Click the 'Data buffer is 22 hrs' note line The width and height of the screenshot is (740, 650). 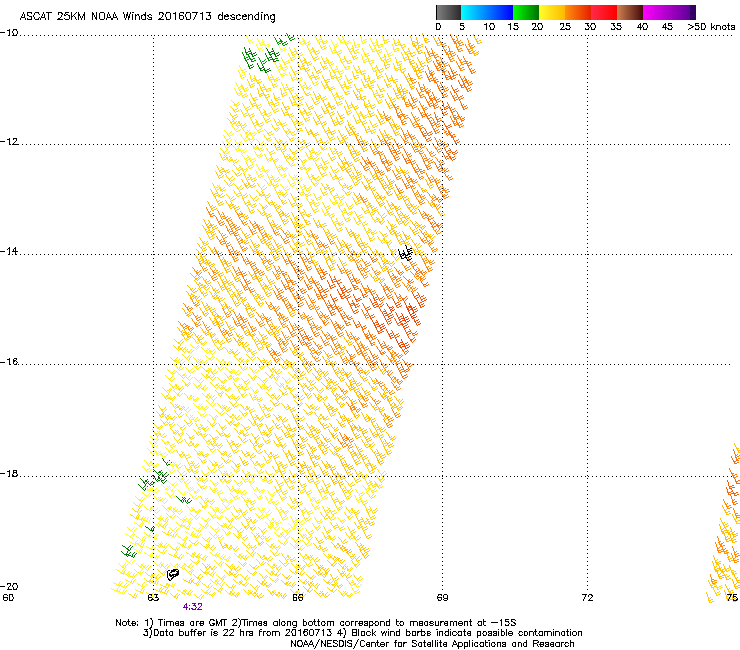point(362,633)
